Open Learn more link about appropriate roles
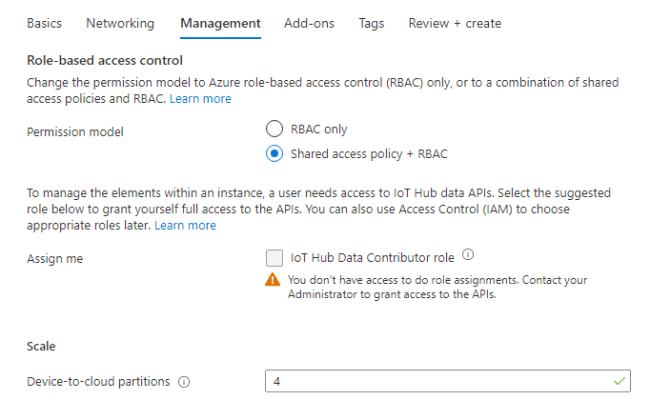The image size is (650, 400). pos(185,225)
